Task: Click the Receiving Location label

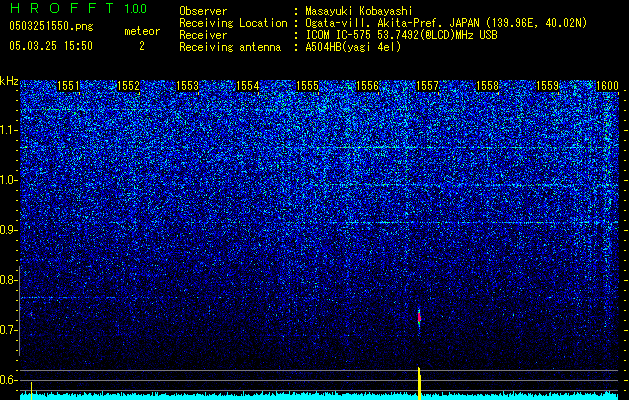Action: pyautogui.click(x=233, y=23)
